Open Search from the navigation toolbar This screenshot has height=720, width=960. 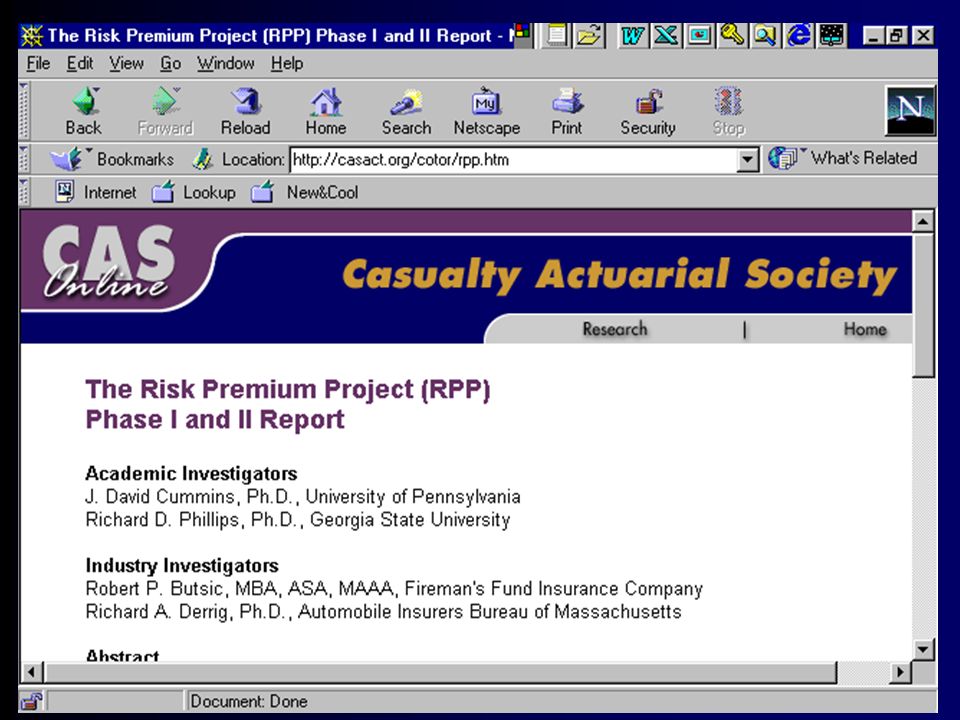[x=406, y=111]
